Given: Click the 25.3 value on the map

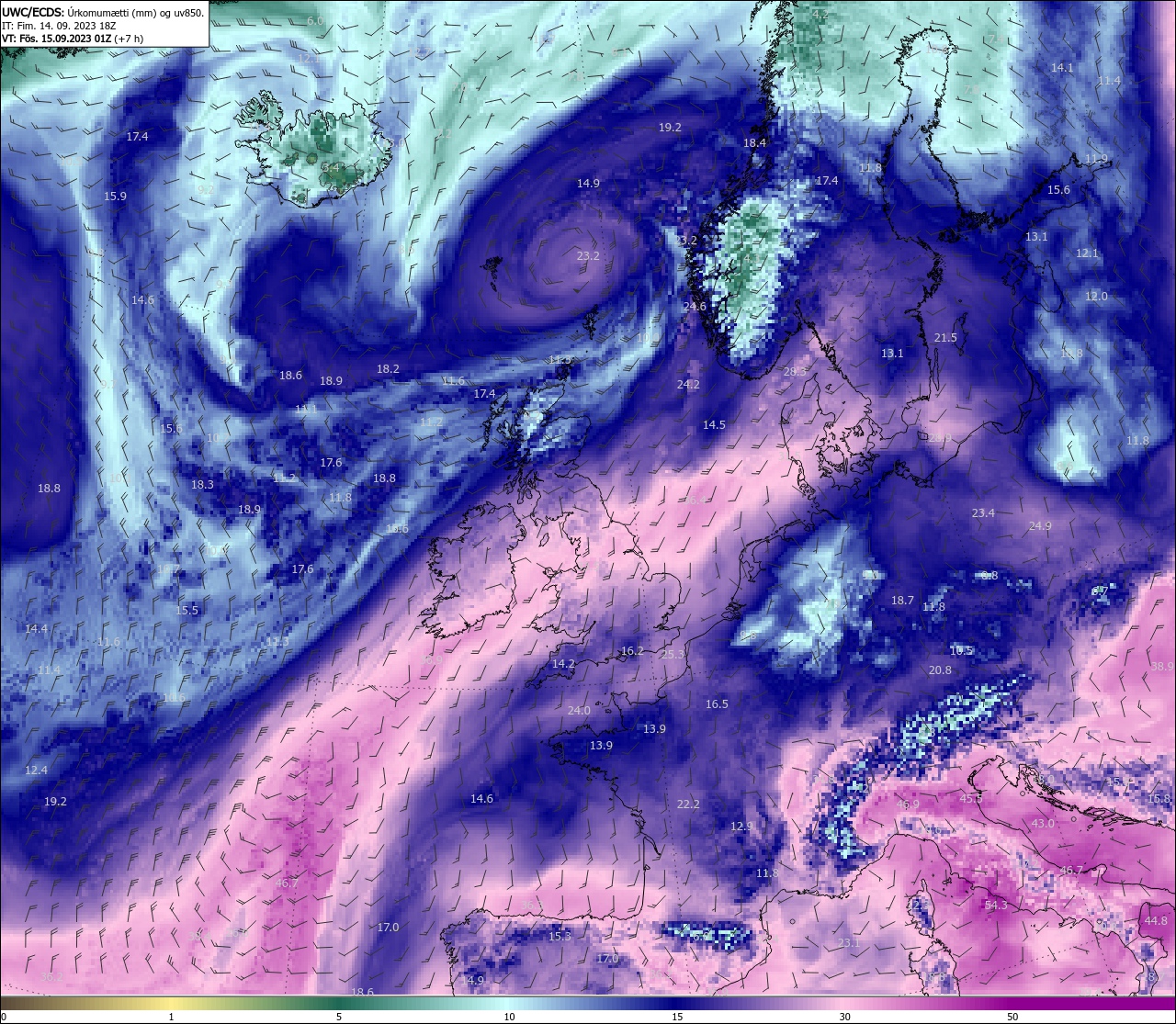Looking at the screenshot, I should pos(673,654).
